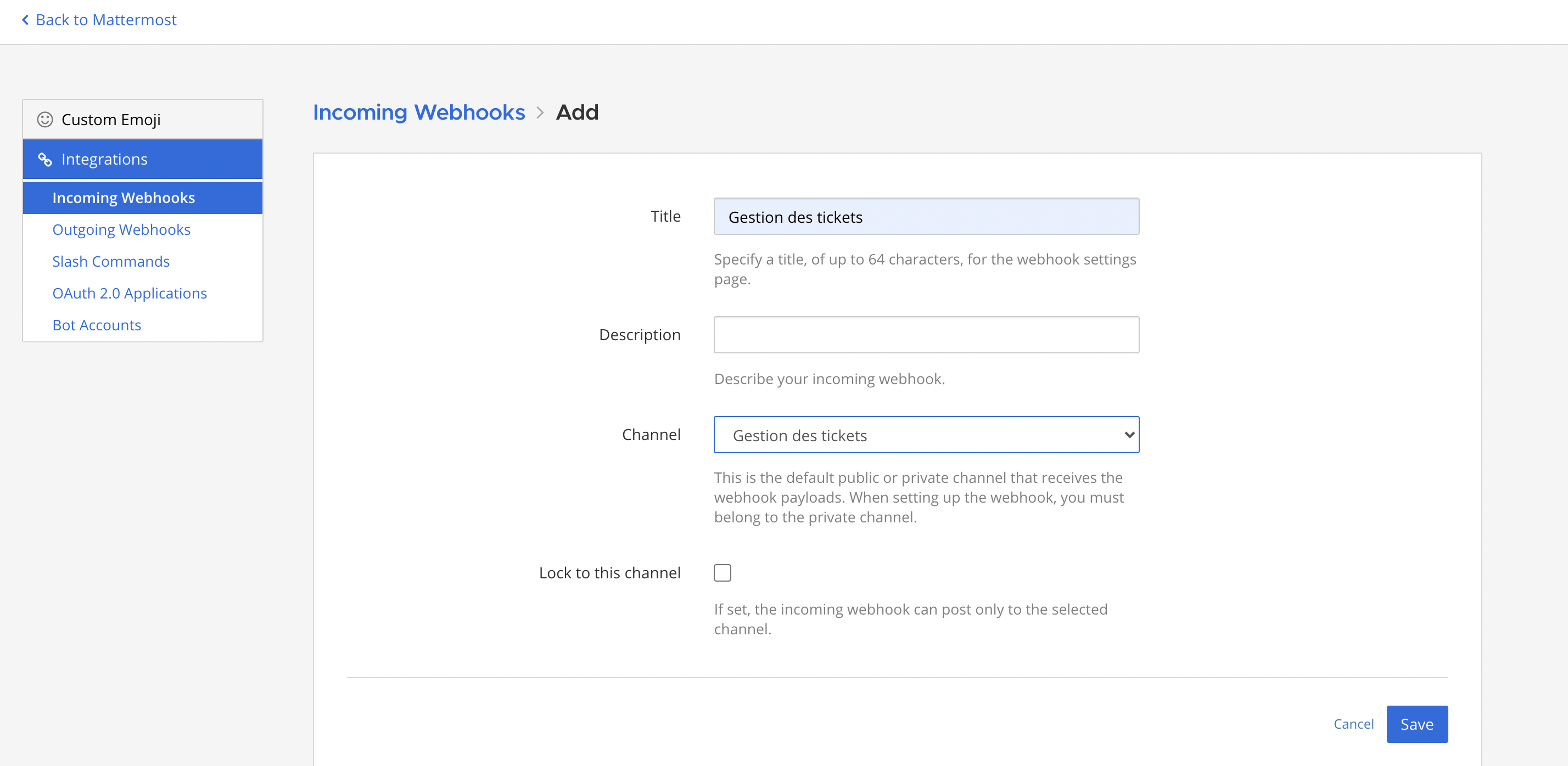Go to Slash Commands

111,262
